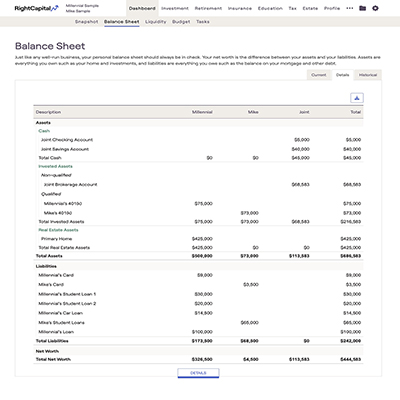
Task: Select the Primary Home row label
Action: click(x=56, y=239)
